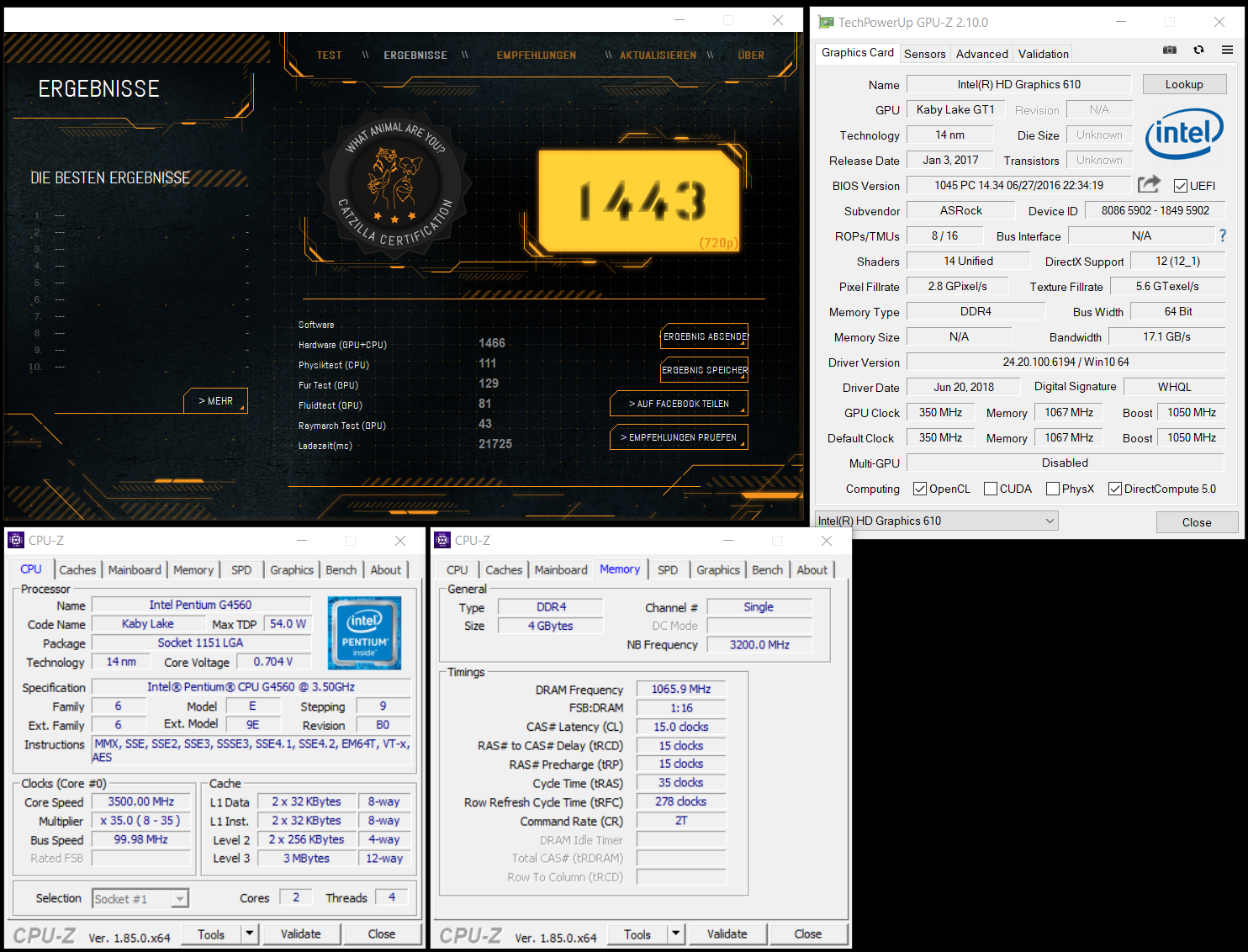Open Mainboard tab in CPU-Z CPU window
1248x952 pixels.
(135, 569)
